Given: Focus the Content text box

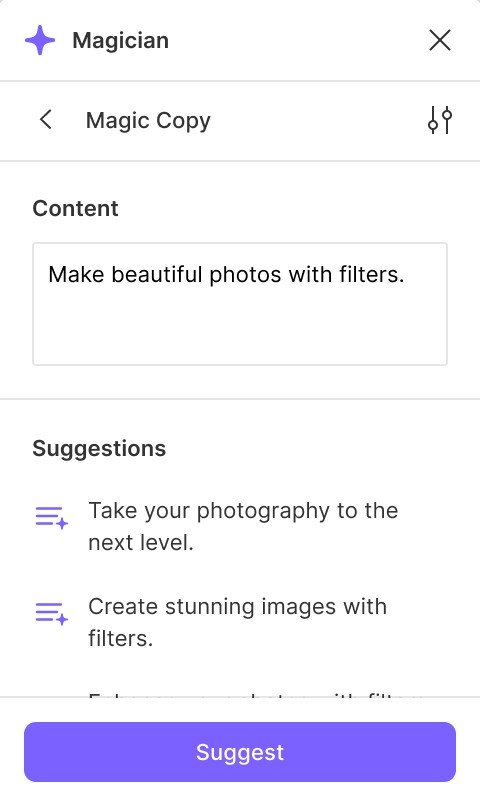Looking at the screenshot, I should click(240, 304).
